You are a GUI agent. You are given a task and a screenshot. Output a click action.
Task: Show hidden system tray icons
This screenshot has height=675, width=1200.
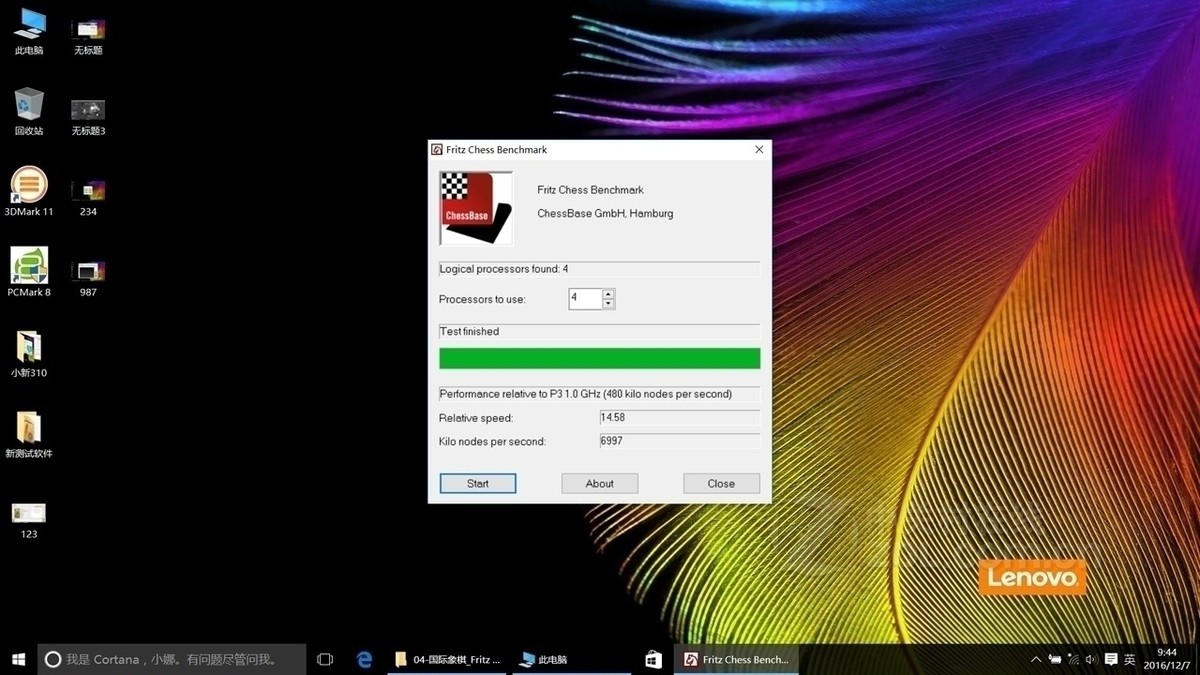[1036, 660]
